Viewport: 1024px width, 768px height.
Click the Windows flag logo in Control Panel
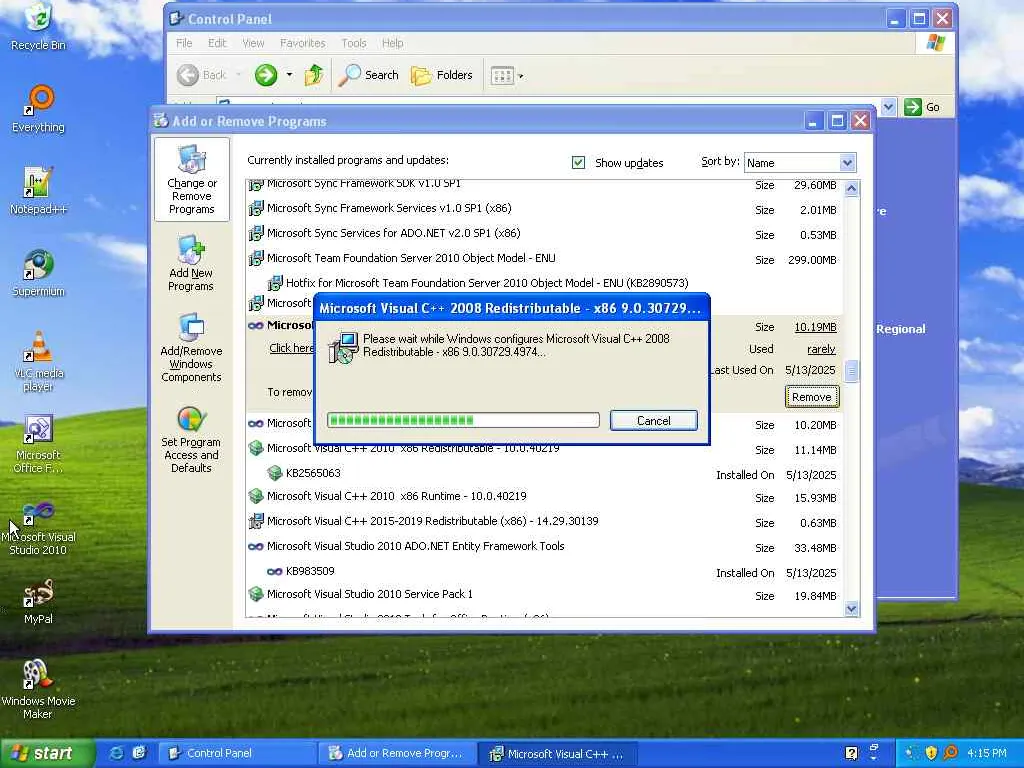935,43
